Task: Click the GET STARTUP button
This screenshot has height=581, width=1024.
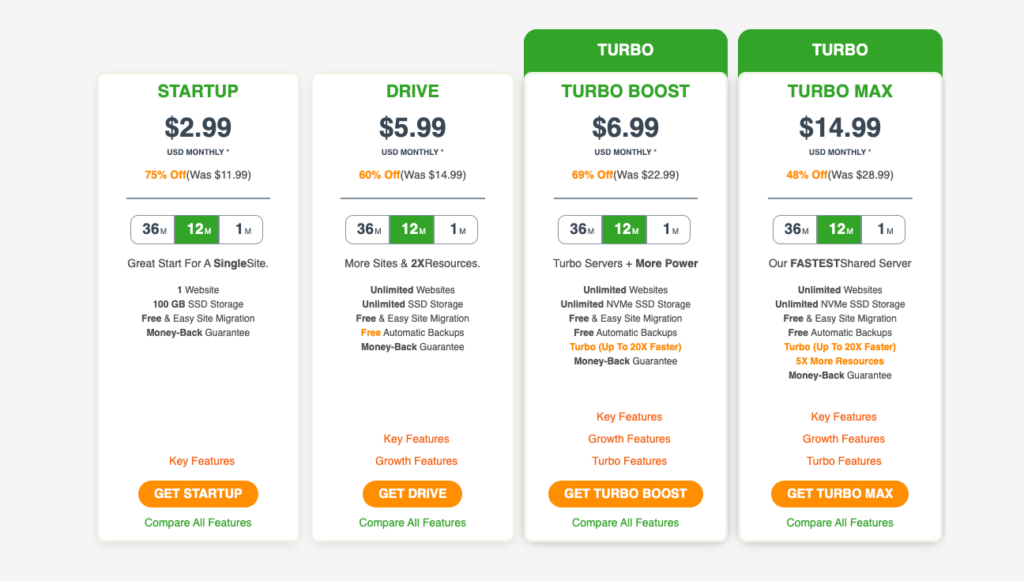Action: 198,494
